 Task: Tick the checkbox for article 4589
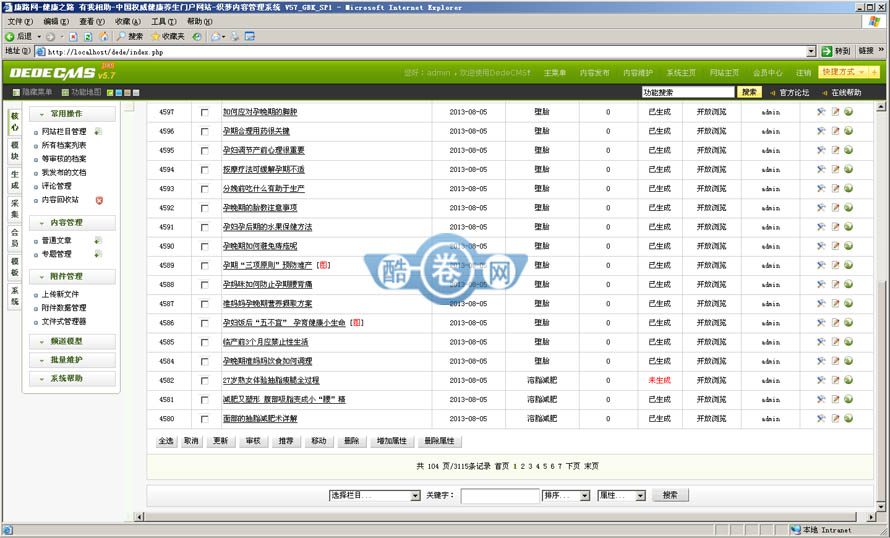coord(204,266)
